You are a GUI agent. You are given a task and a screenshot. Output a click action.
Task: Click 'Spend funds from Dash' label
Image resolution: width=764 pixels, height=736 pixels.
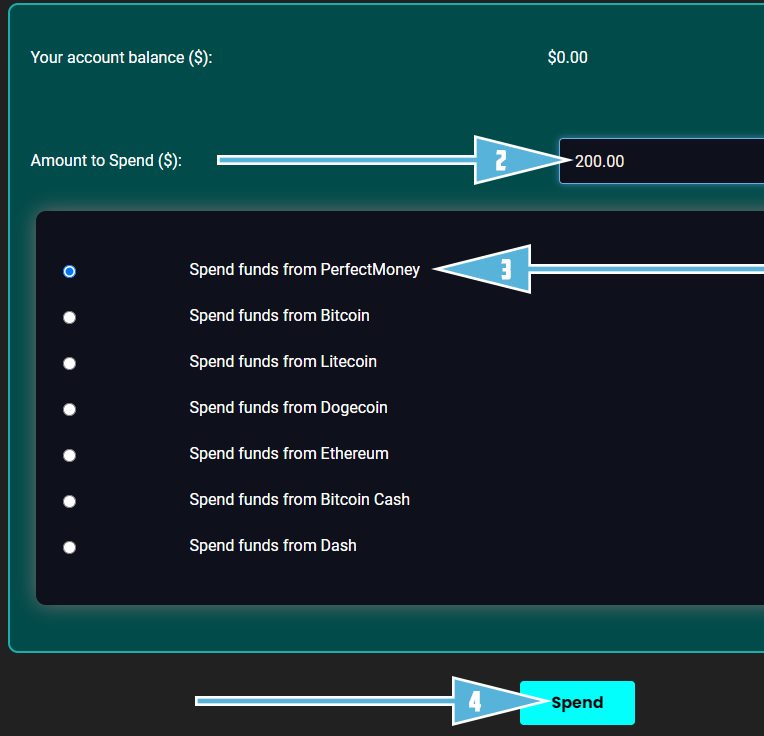click(x=273, y=546)
